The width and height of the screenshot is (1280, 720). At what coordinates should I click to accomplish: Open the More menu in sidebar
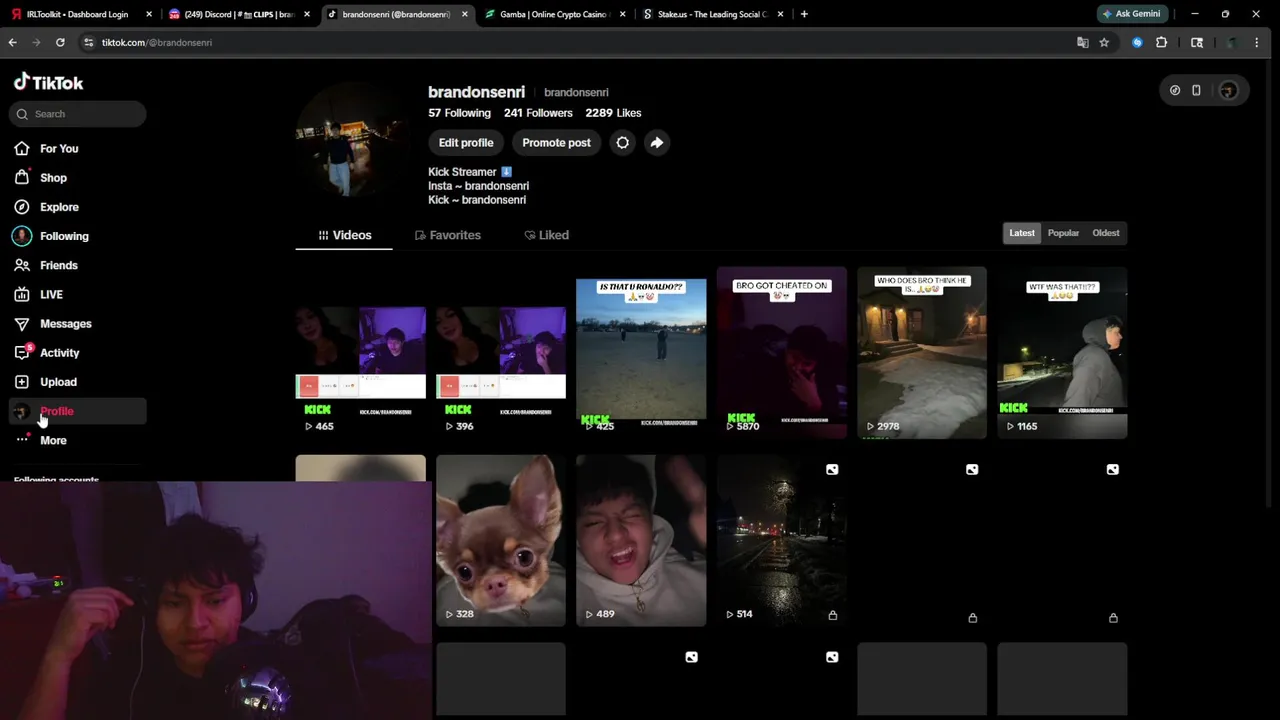pyautogui.click(x=53, y=441)
